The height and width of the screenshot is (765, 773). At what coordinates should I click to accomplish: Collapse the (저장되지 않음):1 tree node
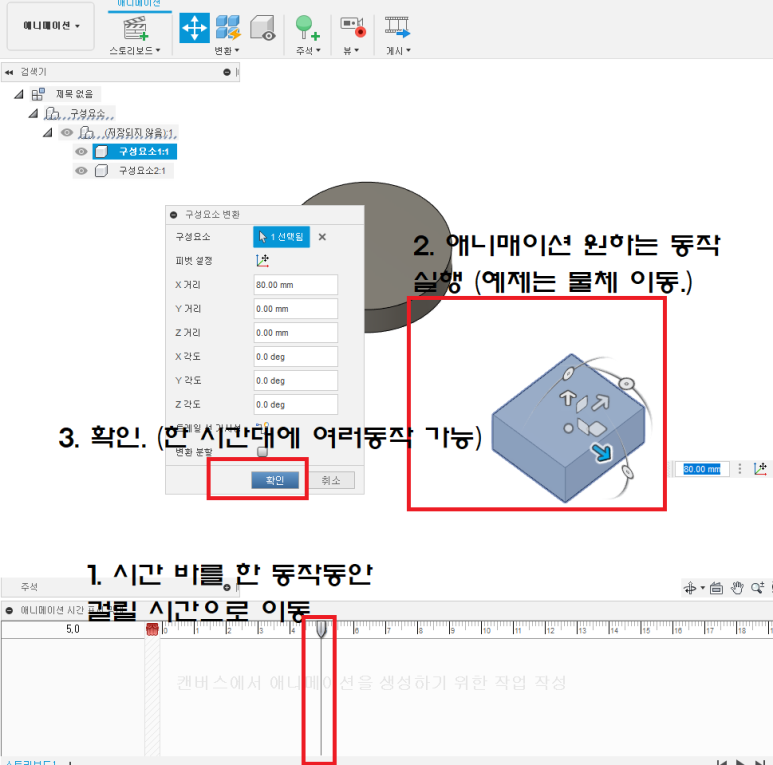click(48, 133)
